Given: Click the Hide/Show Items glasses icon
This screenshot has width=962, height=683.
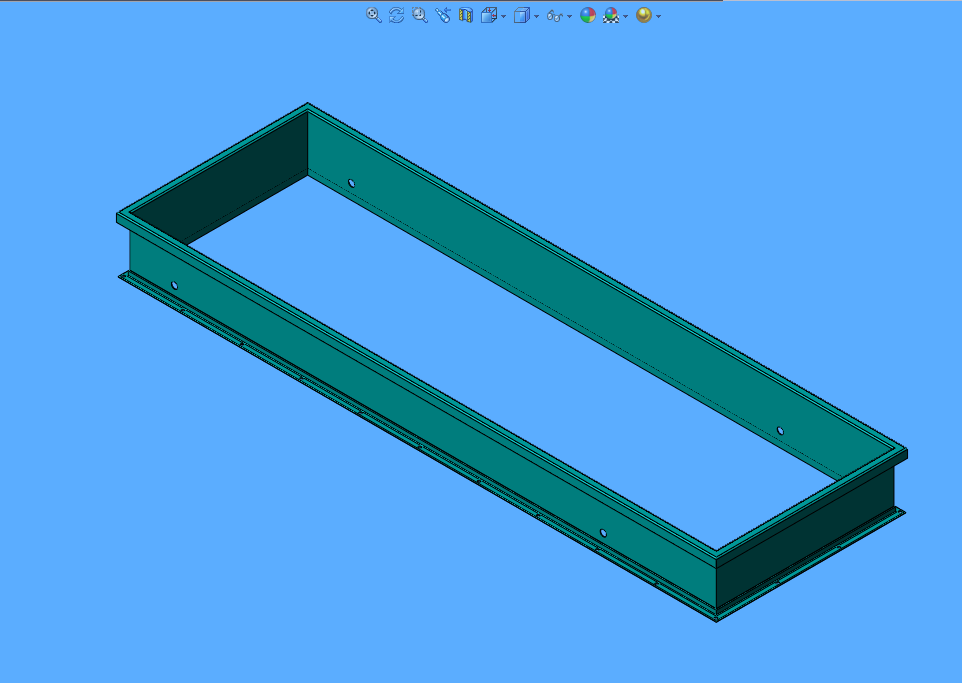Looking at the screenshot, I should click(x=554, y=16).
